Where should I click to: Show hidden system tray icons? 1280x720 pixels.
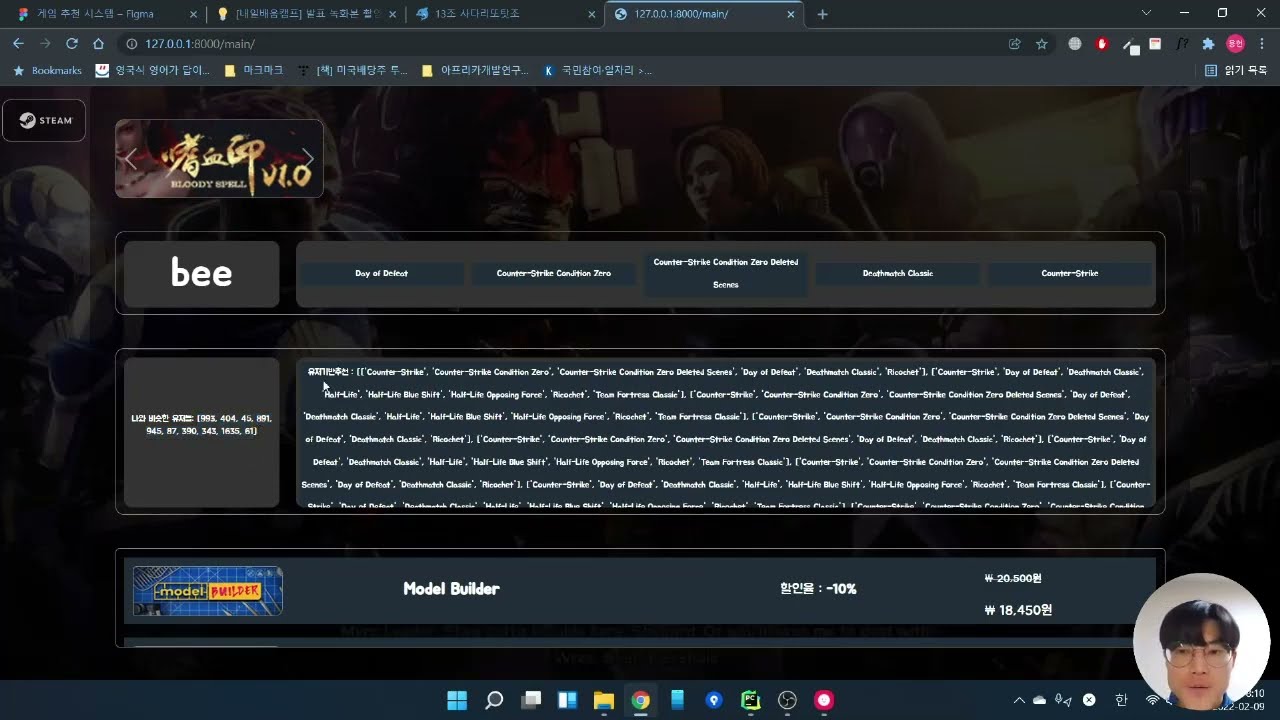click(x=1019, y=700)
